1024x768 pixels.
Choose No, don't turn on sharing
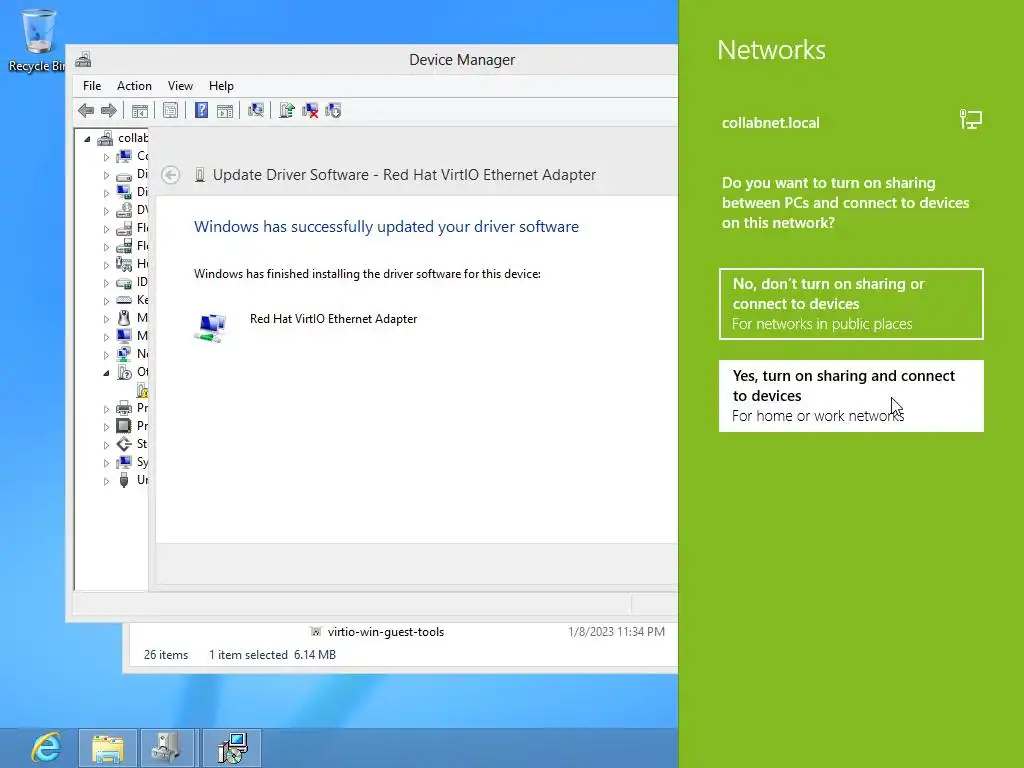pos(851,304)
